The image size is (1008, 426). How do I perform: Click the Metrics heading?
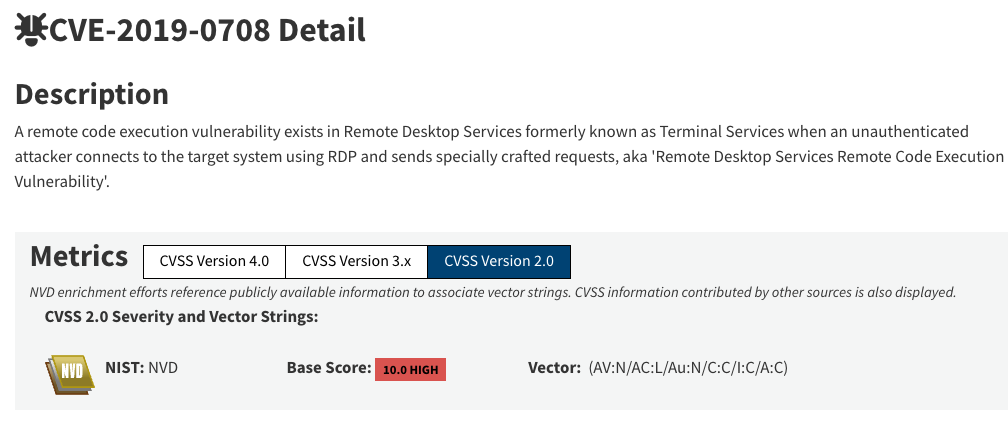79,256
